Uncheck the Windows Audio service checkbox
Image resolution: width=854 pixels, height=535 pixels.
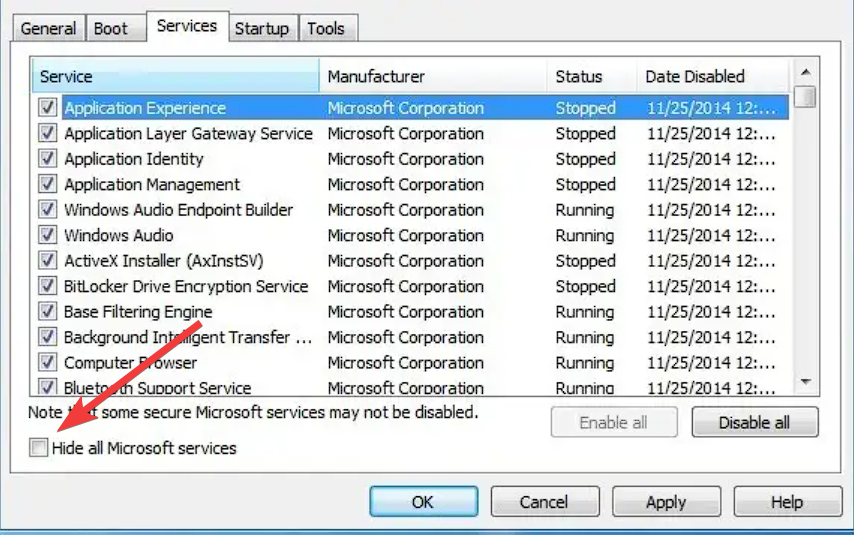tap(47, 235)
